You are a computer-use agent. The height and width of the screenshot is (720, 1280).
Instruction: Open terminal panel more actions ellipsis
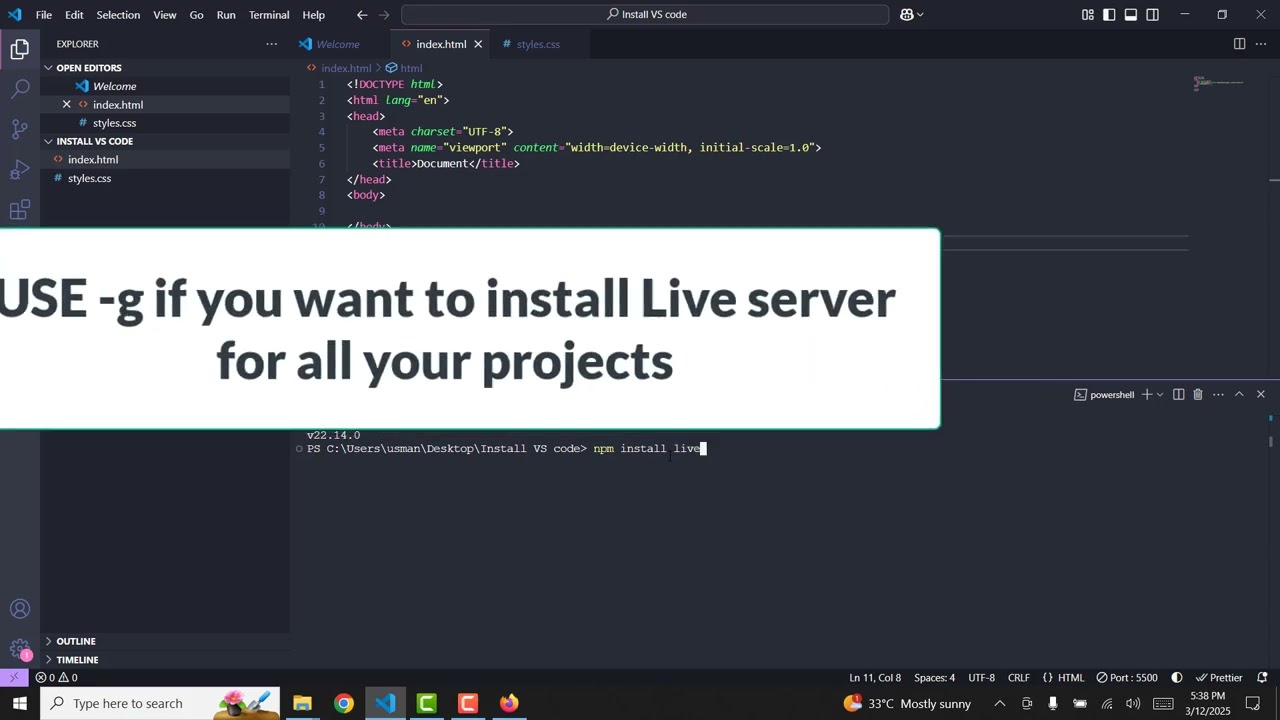point(1218,395)
